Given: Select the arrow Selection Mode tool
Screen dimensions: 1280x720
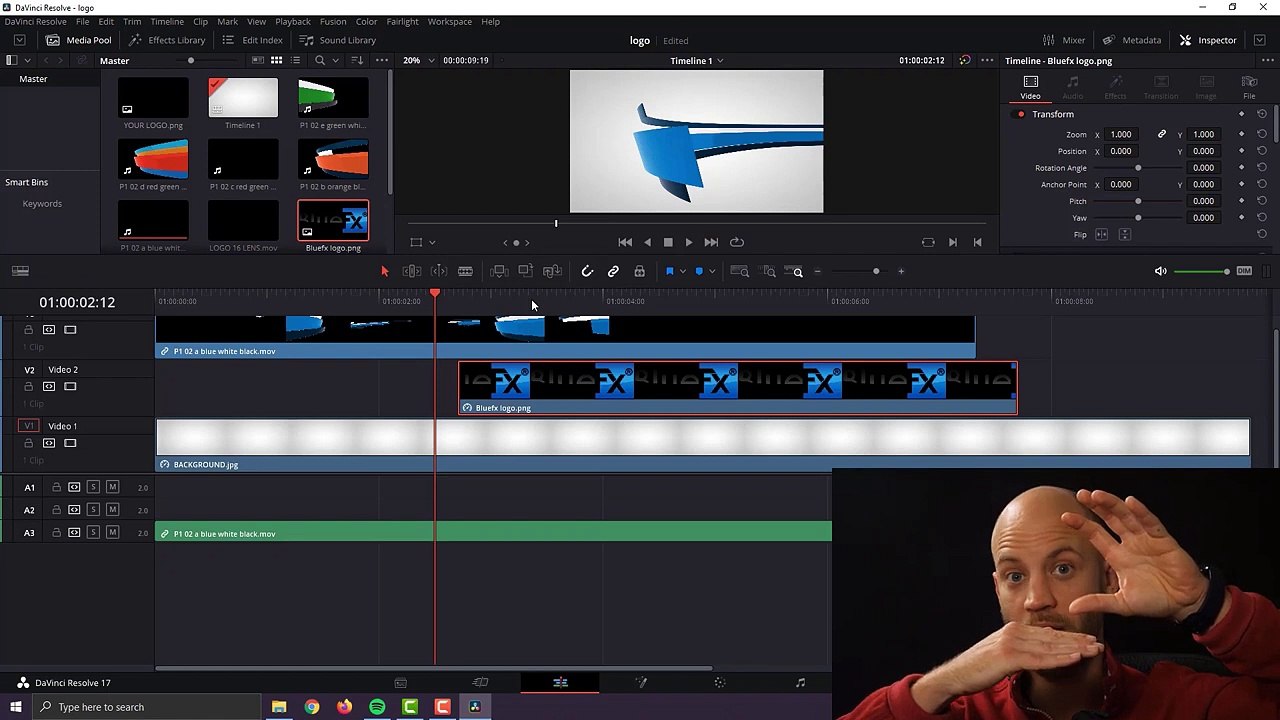Looking at the screenshot, I should (384, 271).
